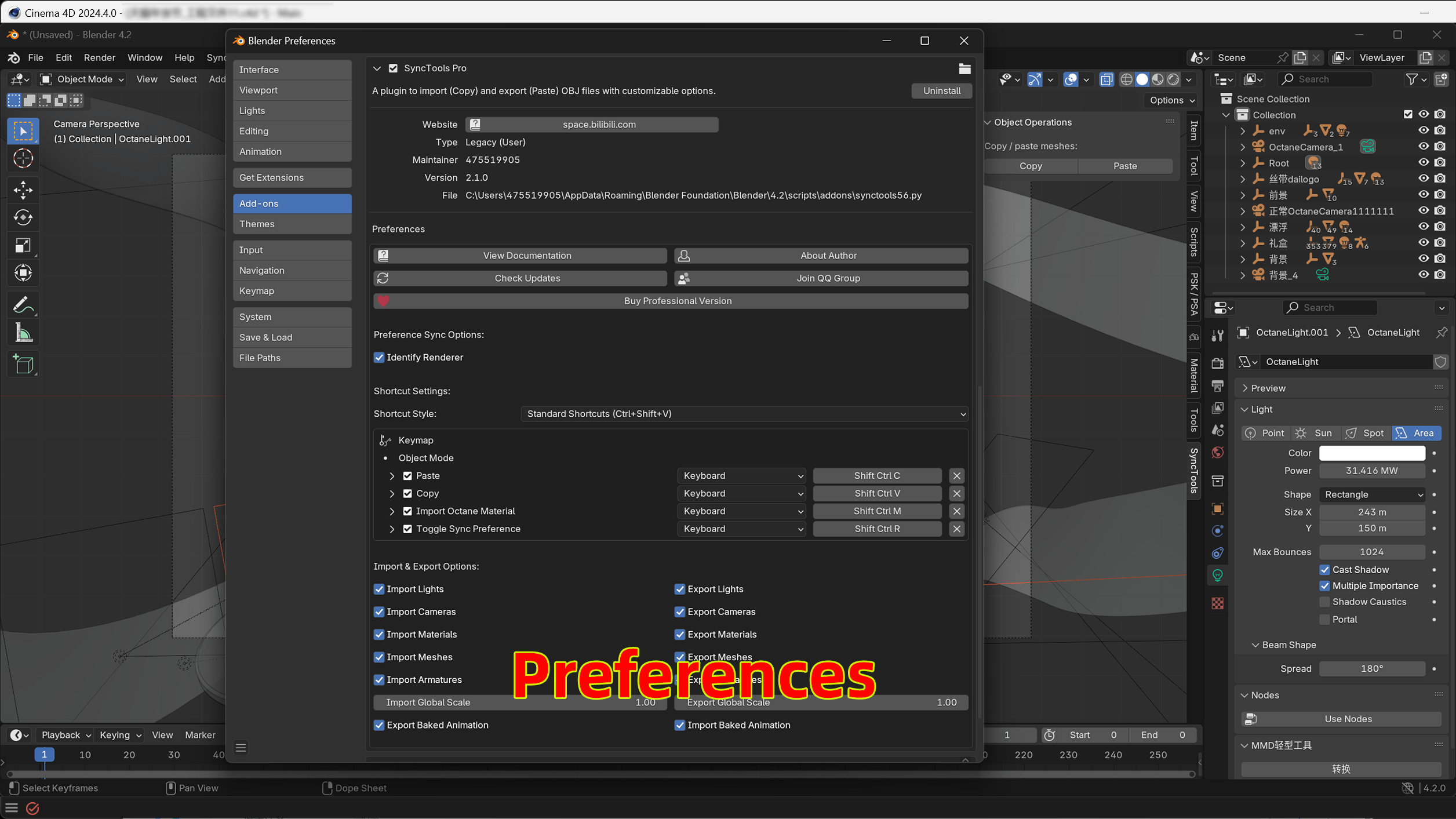
Task: Open the Object properties tab icon
Action: [x=1218, y=508]
